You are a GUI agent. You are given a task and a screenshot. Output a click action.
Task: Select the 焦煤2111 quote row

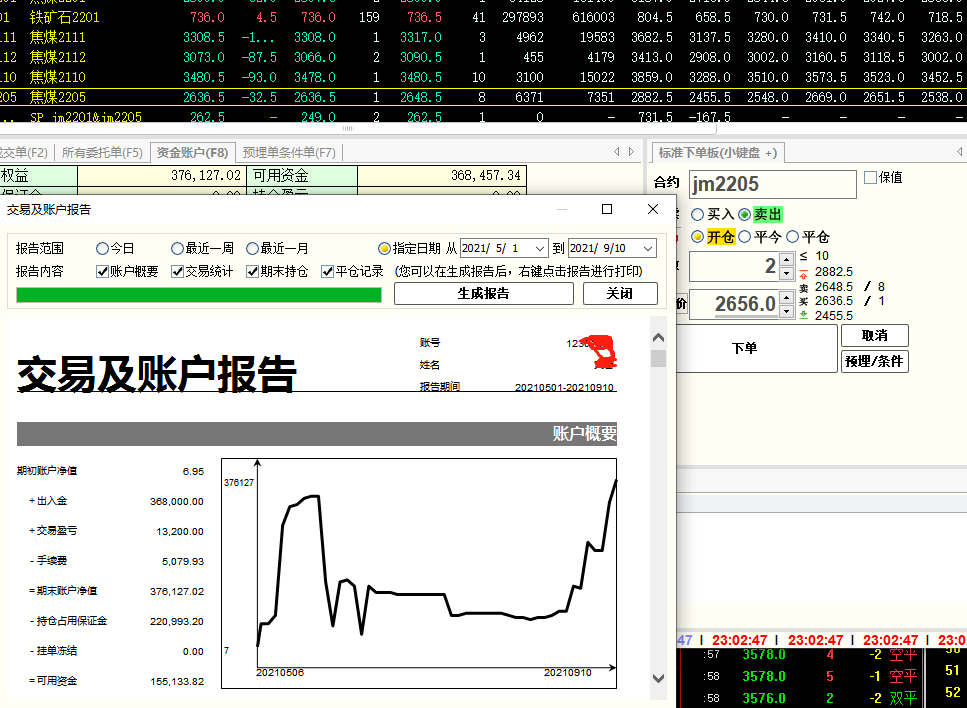(x=484, y=37)
